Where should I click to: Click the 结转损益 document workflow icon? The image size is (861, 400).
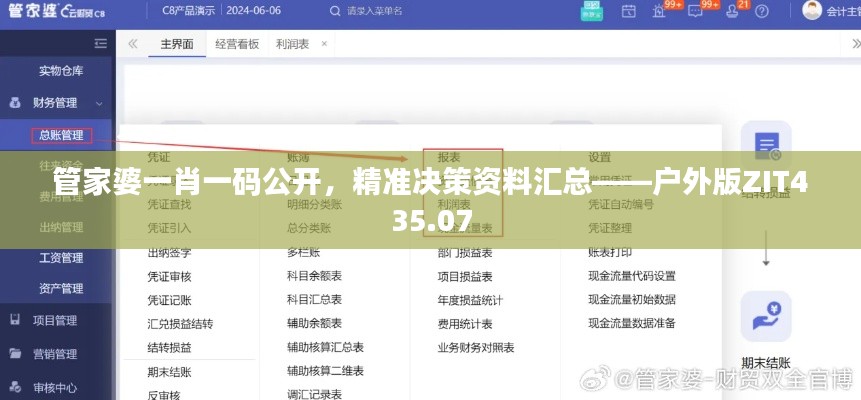[x=766, y=146]
